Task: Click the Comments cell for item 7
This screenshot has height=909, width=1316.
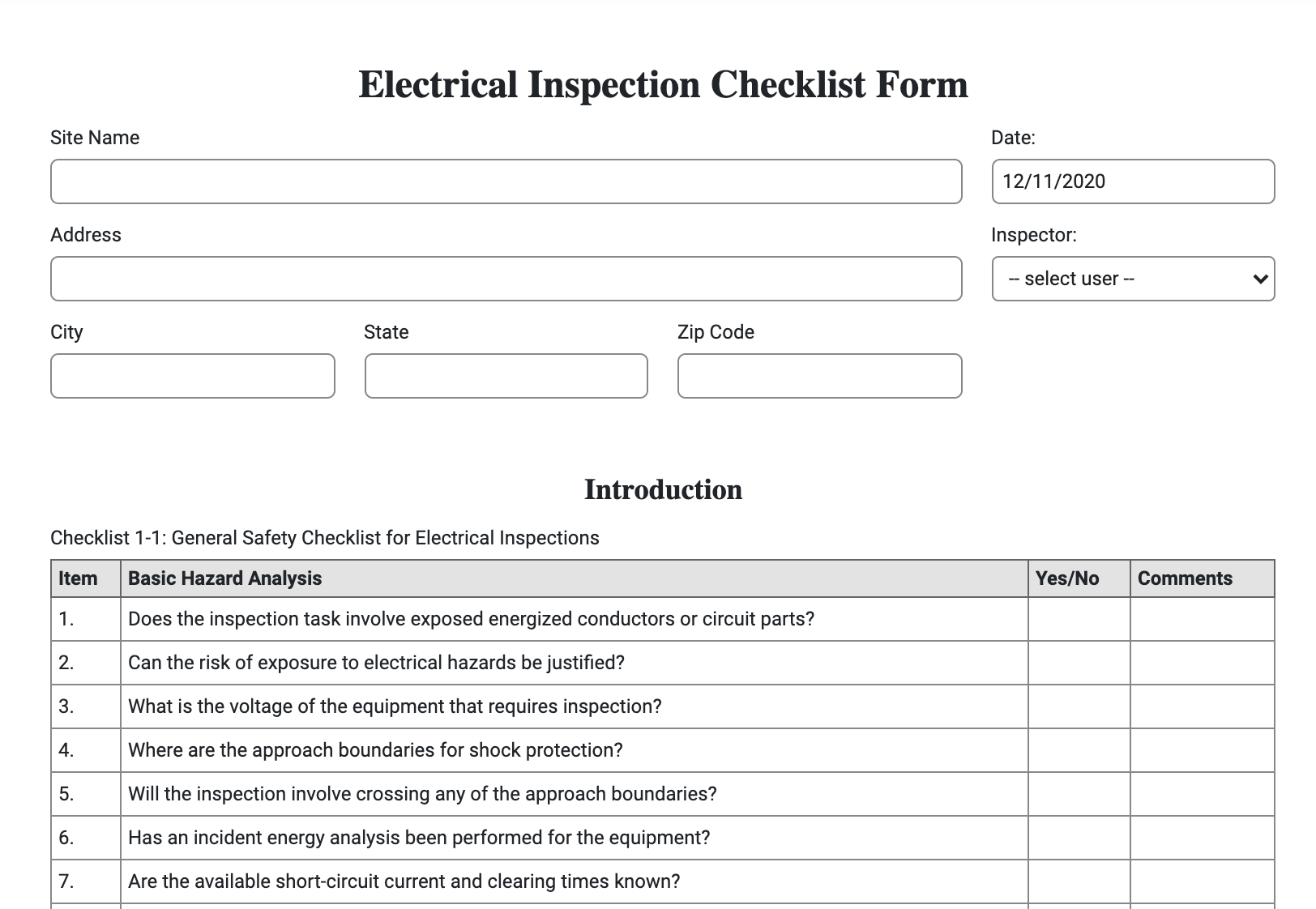Action: coord(1203,881)
